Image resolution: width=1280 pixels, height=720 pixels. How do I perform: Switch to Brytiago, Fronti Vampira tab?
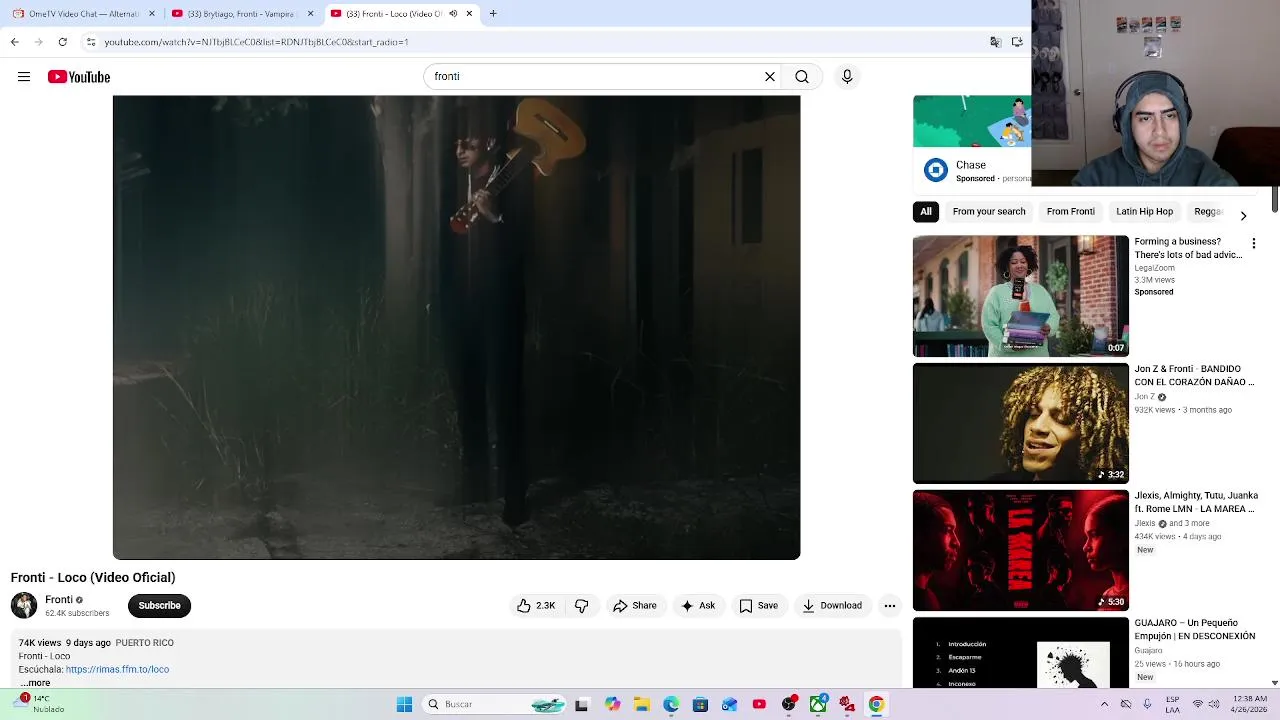(240, 14)
